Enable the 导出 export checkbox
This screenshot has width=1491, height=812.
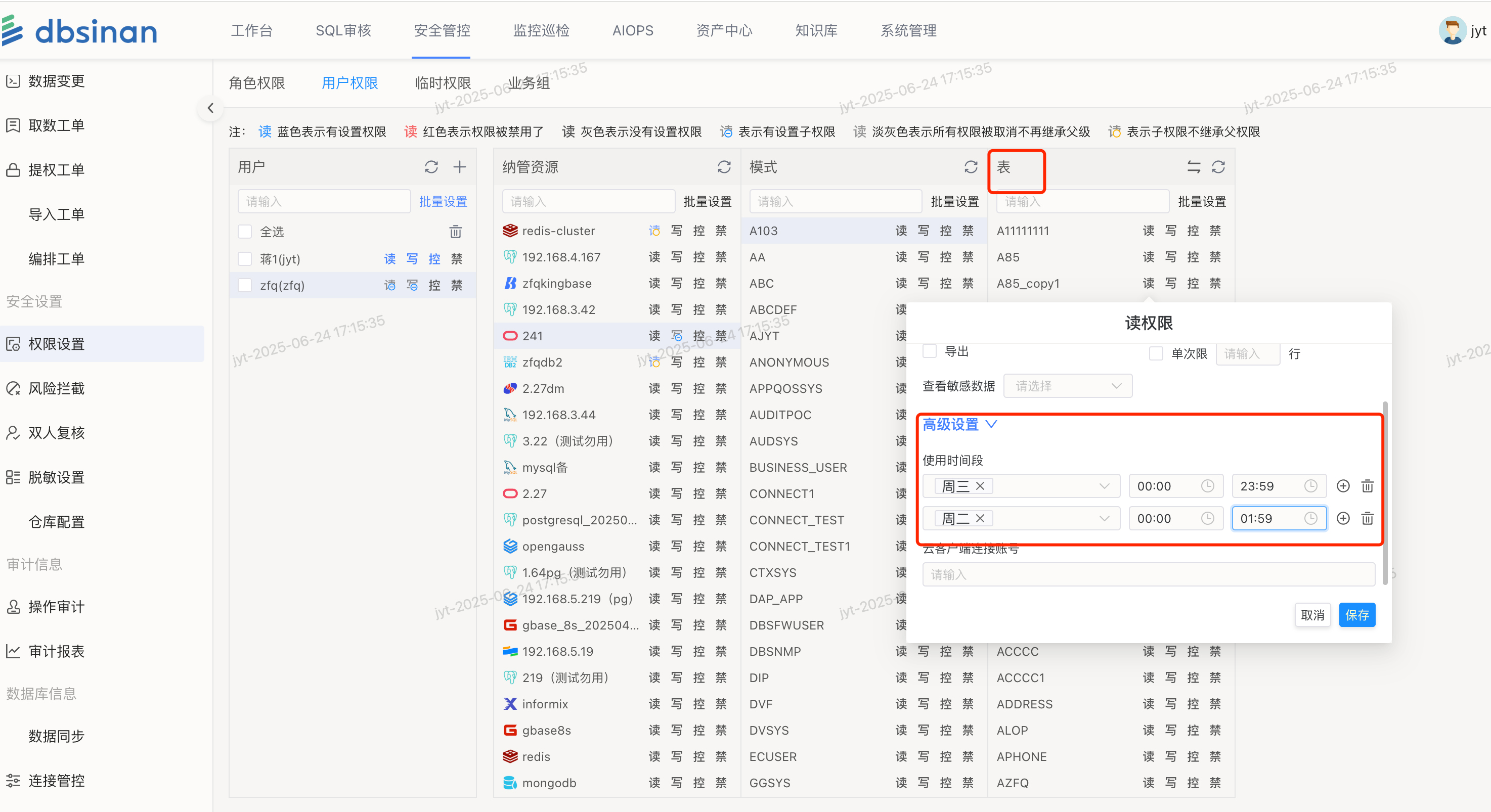(930, 351)
